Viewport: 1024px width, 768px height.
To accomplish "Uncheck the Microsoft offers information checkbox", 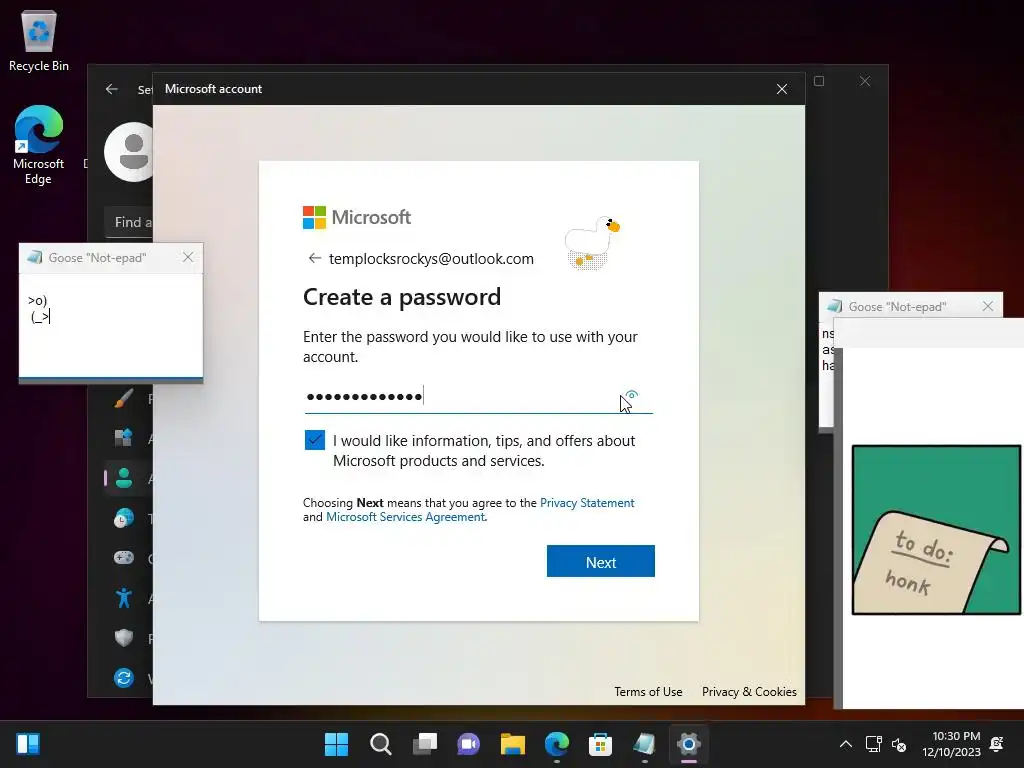I will coord(315,440).
